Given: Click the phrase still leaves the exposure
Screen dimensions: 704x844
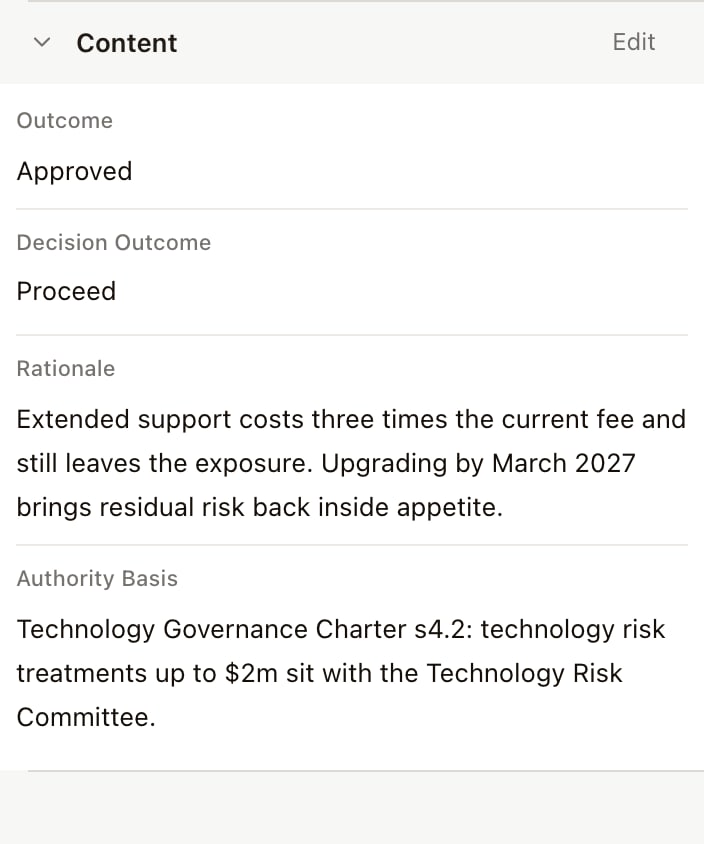Looking at the screenshot, I should (x=165, y=463).
